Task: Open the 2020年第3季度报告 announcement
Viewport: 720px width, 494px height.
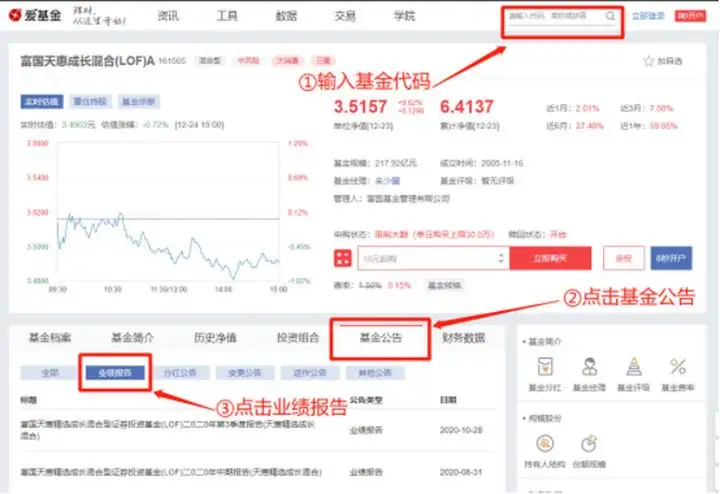Action: point(168,430)
